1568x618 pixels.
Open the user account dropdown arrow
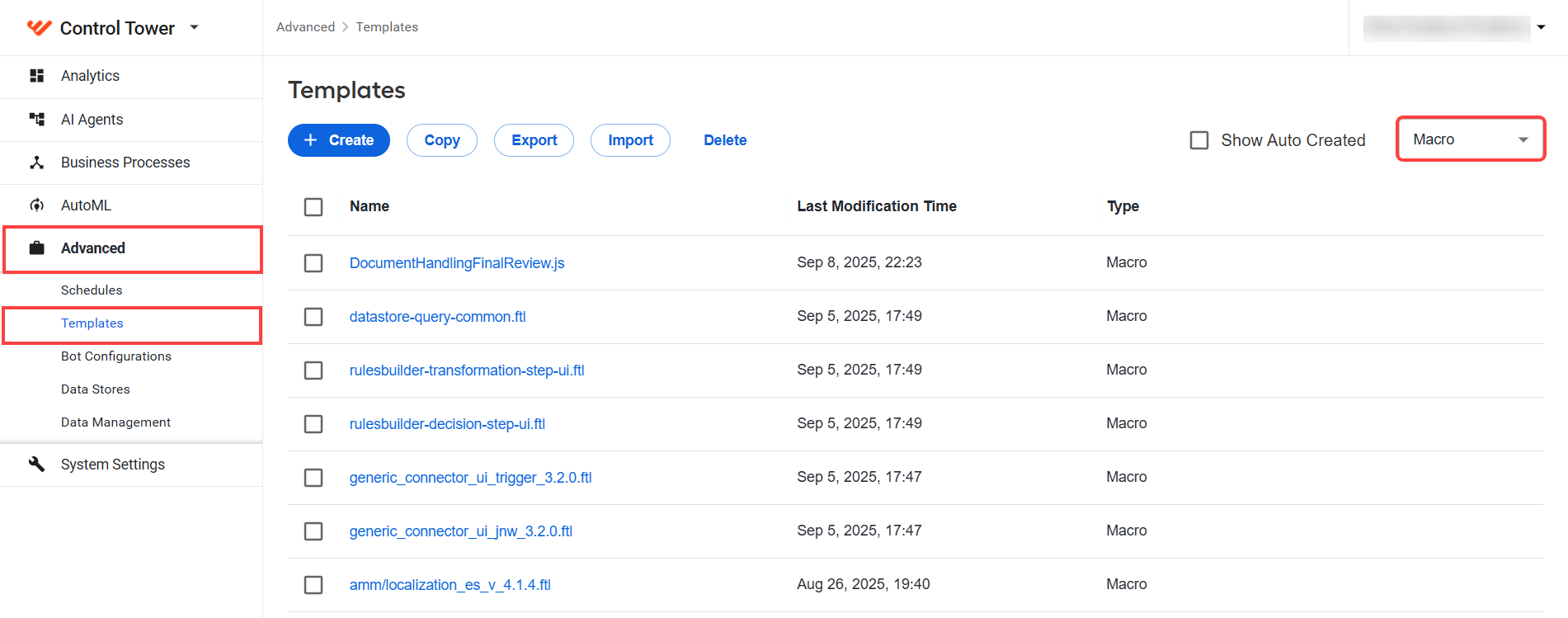pyautogui.click(x=1540, y=27)
